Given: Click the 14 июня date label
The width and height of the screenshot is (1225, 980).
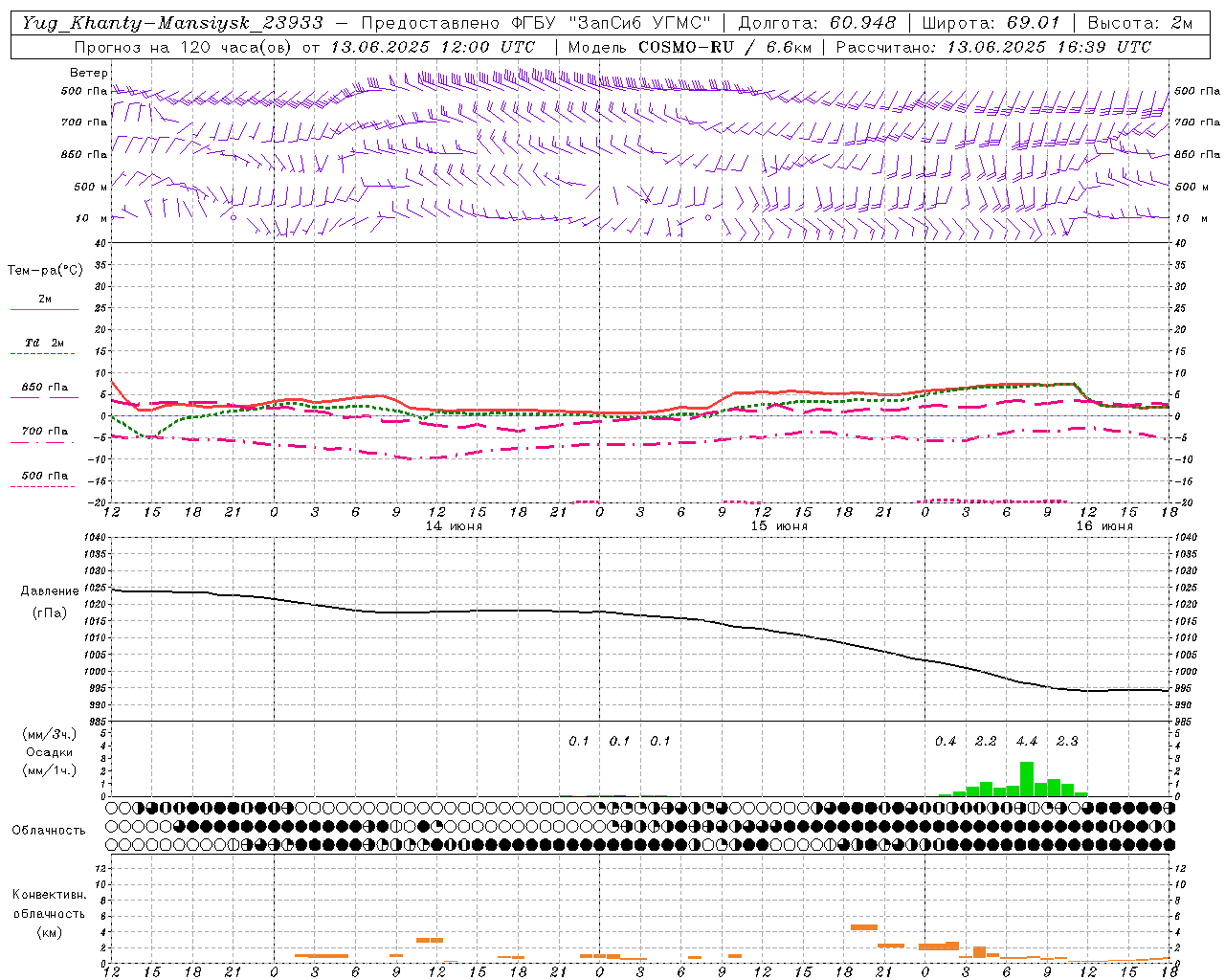Looking at the screenshot, I should tap(454, 526).
